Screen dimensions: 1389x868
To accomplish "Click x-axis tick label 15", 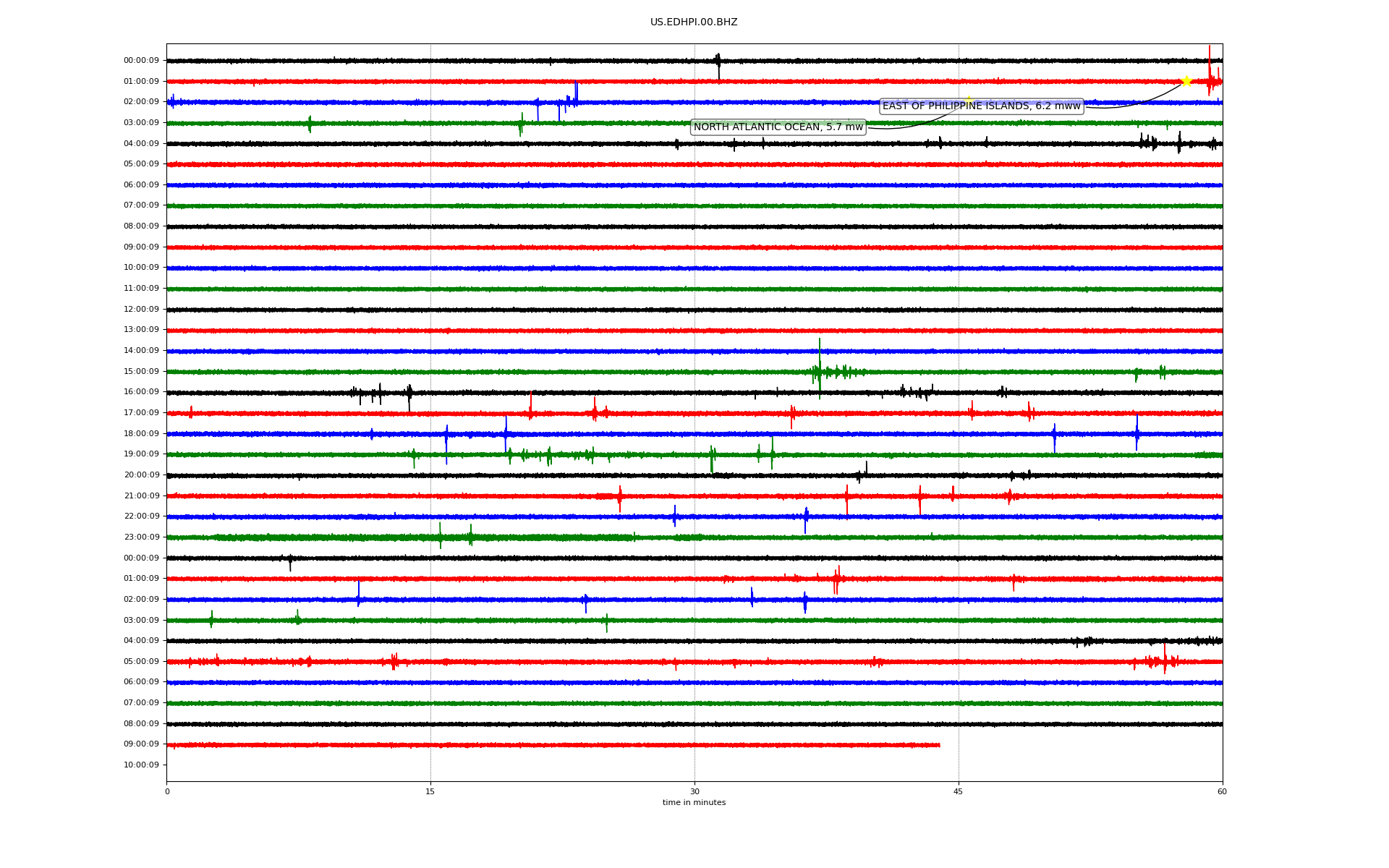I will click(430, 791).
